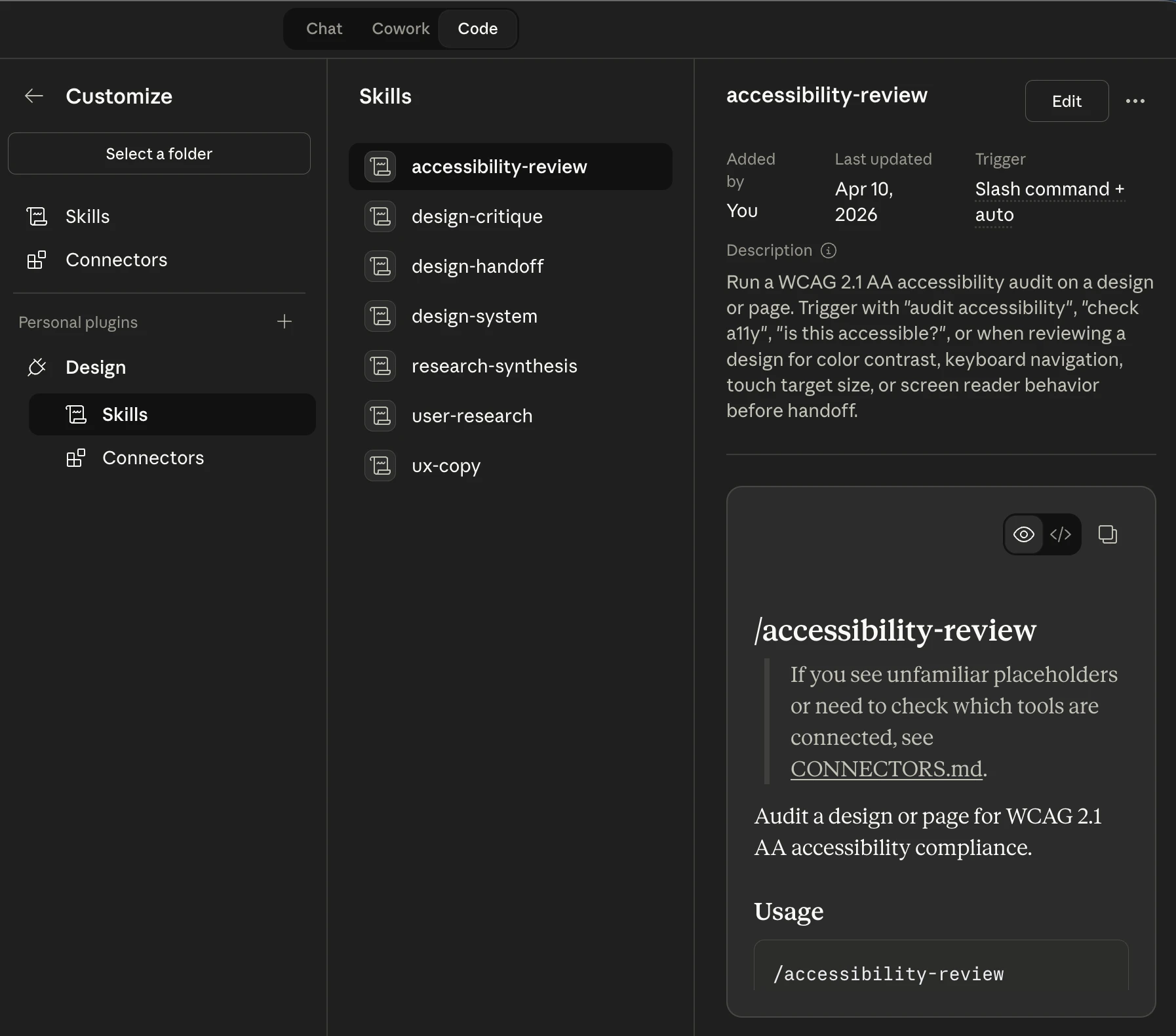
Task: Open the Description info tooltip
Action: (829, 250)
